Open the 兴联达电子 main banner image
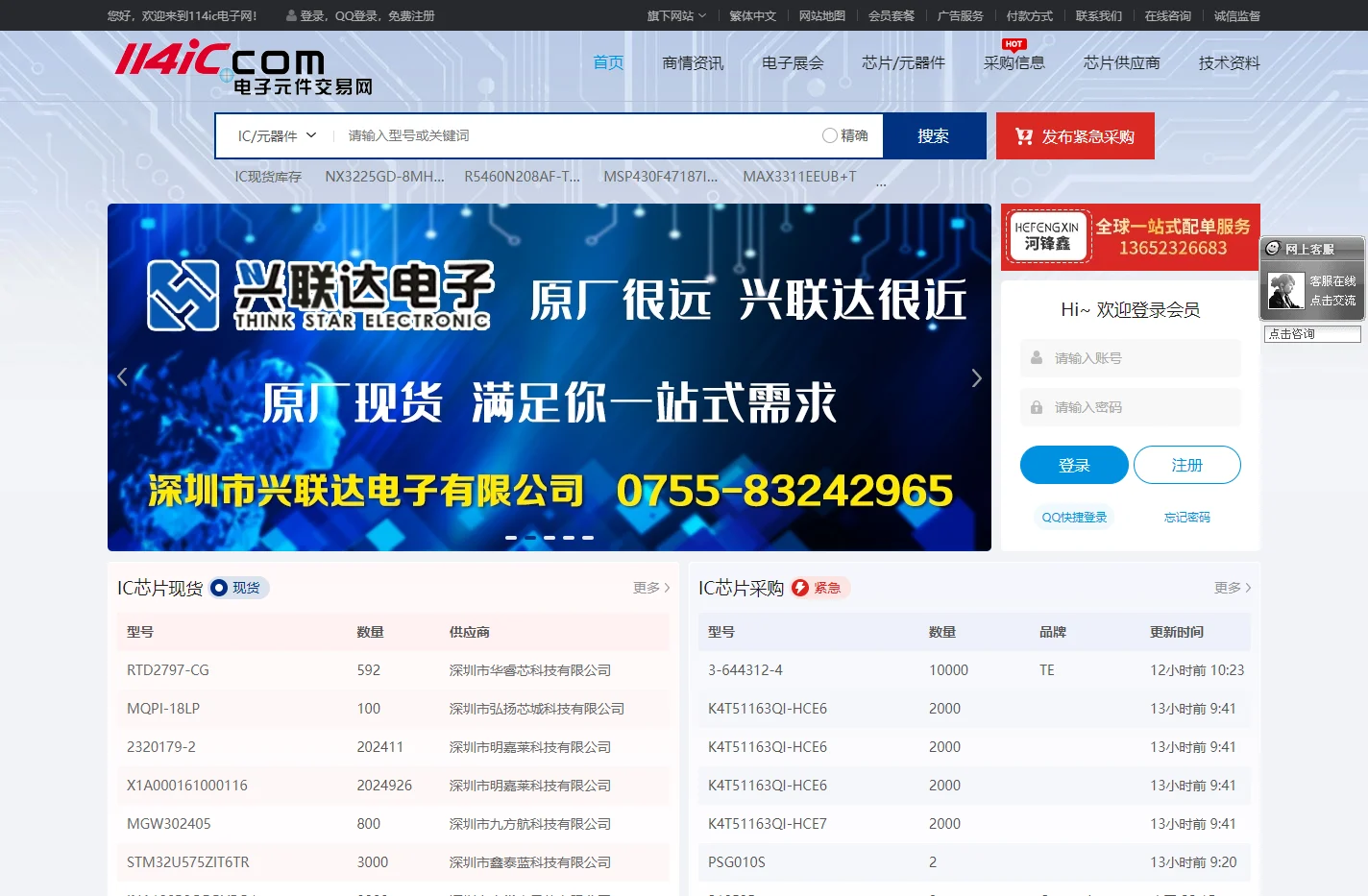 pyautogui.click(x=550, y=377)
